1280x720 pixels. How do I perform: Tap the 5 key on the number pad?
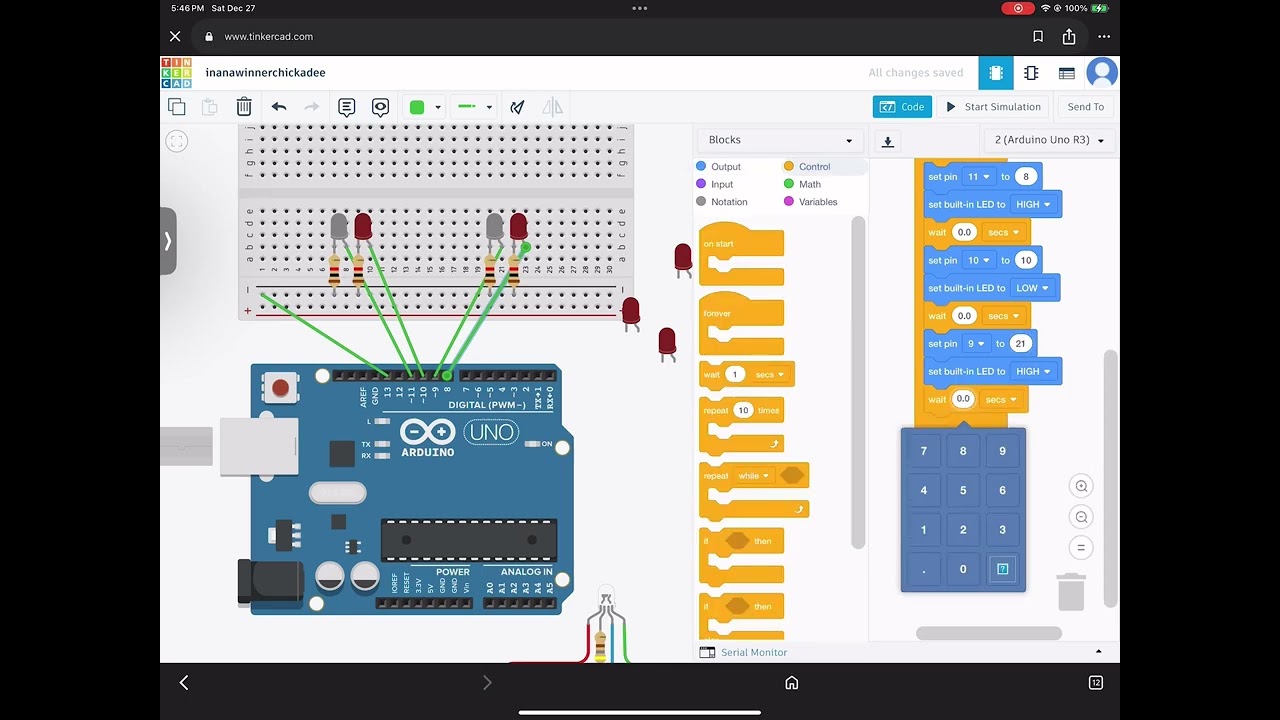(963, 491)
